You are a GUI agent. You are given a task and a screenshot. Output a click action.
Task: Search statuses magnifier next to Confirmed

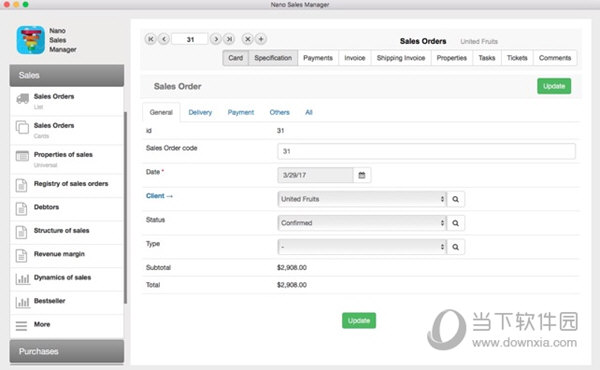point(455,223)
